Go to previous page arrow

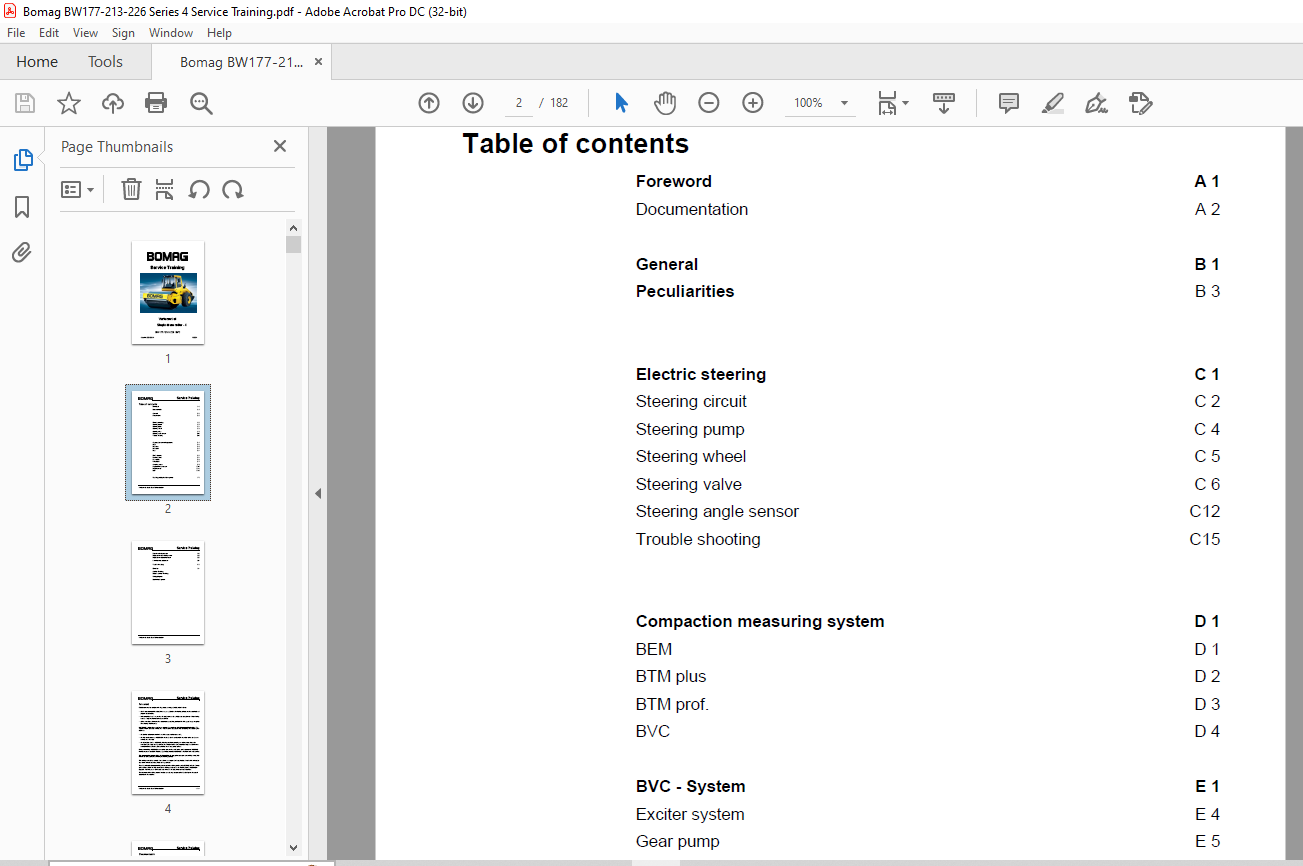click(429, 103)
